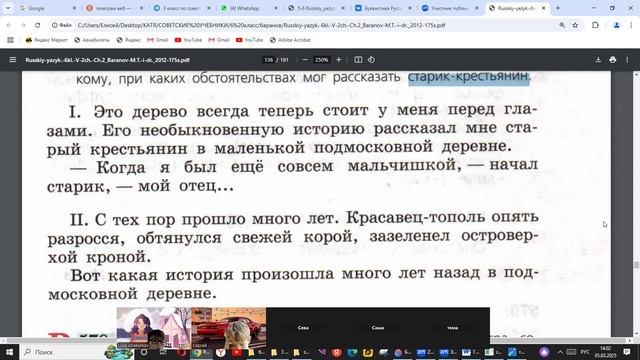Open the Cortana circle taskbar icon
The width and height of the screenshot is (640, 360).
pyautogui.click(x=144, y=352)
